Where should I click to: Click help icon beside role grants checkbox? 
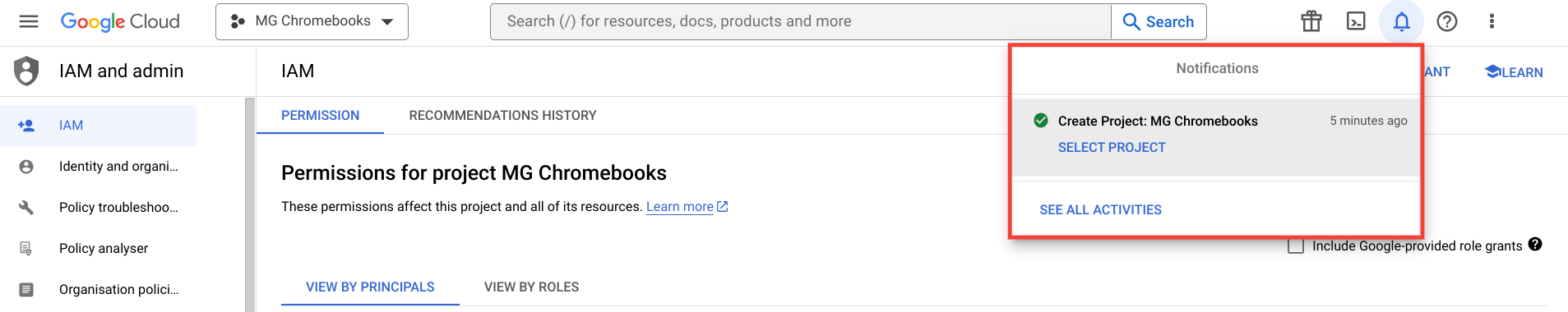(1535, 245)
